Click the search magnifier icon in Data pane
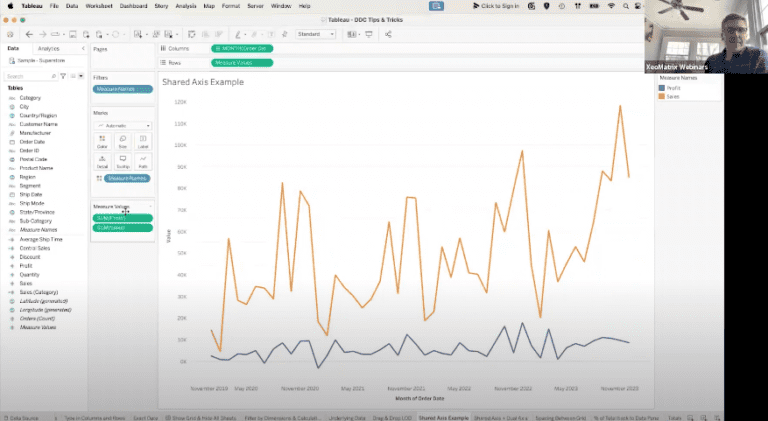The image size is (768, 421). click(x=54, y=76)
